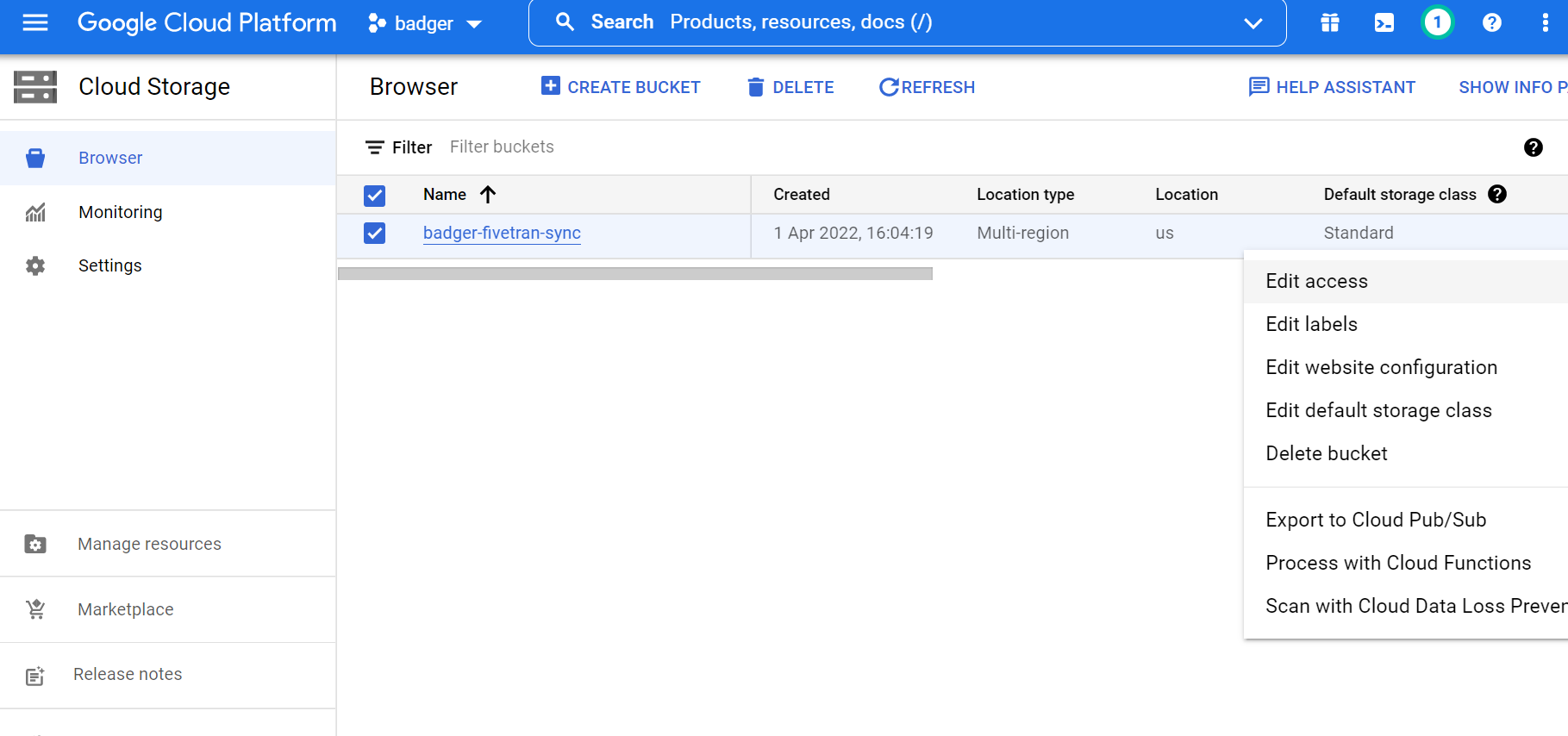This screenshot has height=736, width=1568.
Task: Go to Google Cloud Platform home
Action: pyautogui.click(x=207, y=22)
